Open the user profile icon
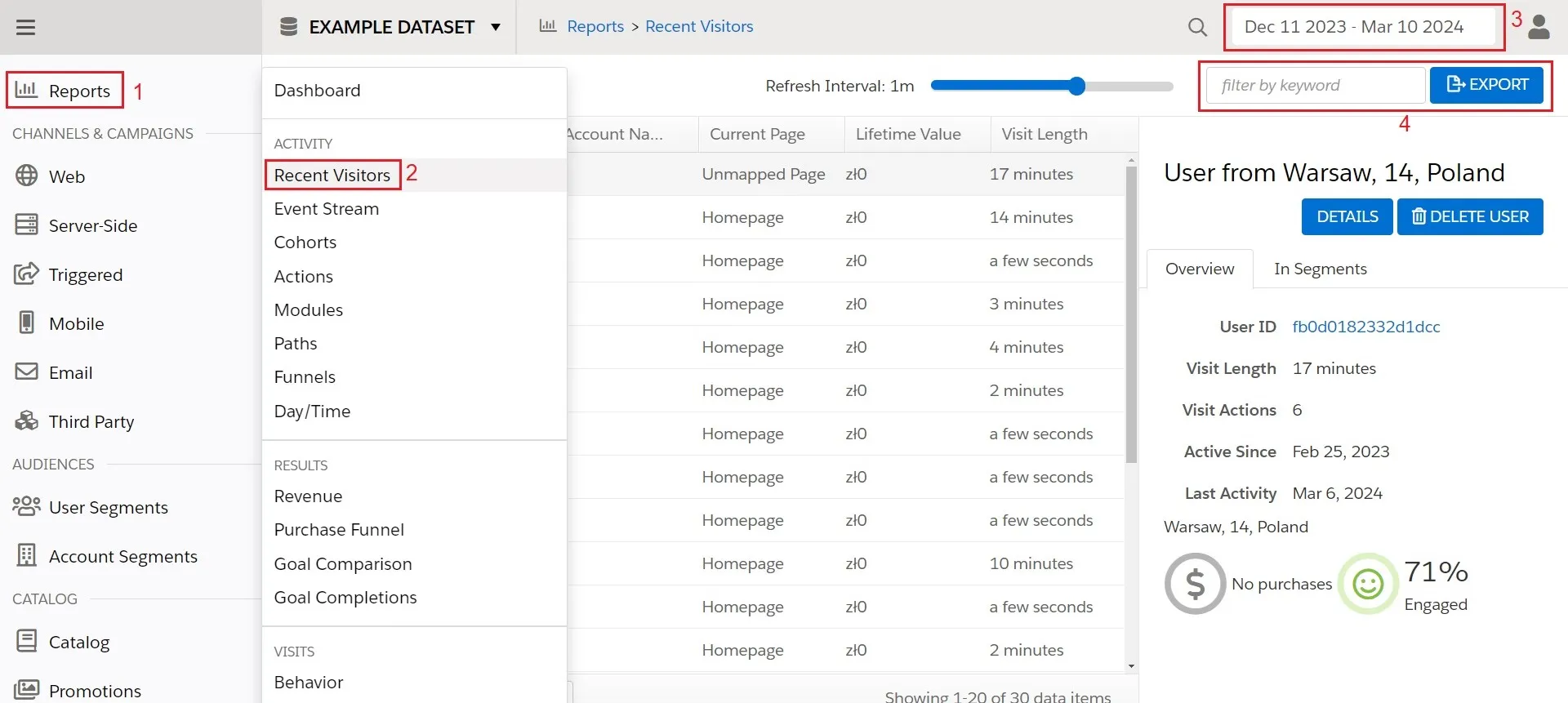This screenshot has height=703, width=1568. click(1539, 27)
